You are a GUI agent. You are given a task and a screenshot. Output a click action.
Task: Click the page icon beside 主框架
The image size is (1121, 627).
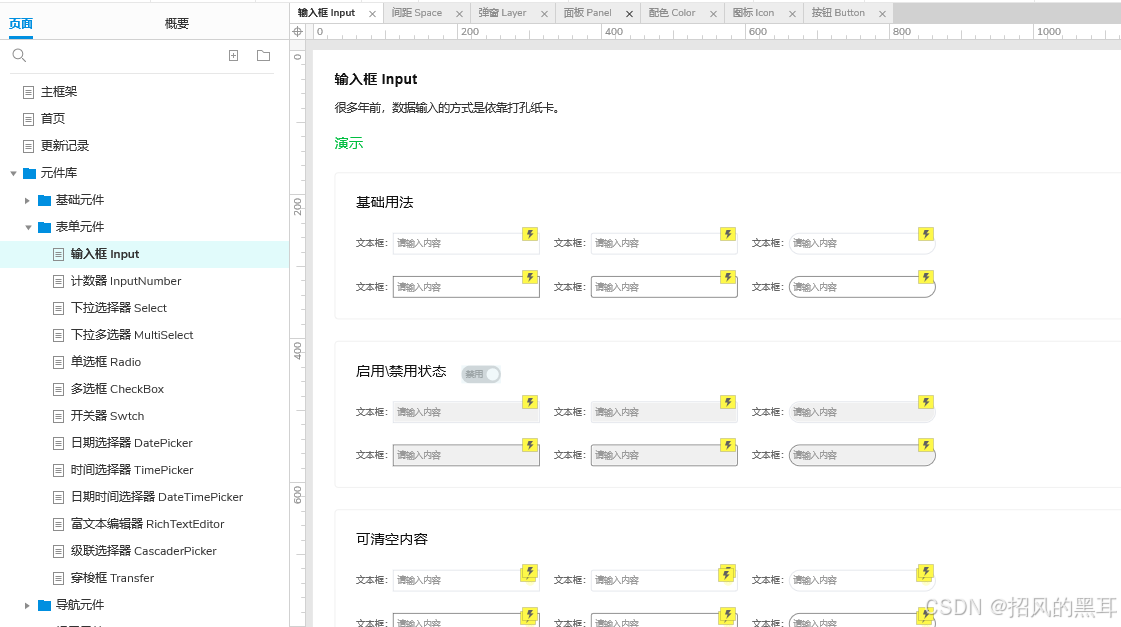click(29, 92)
